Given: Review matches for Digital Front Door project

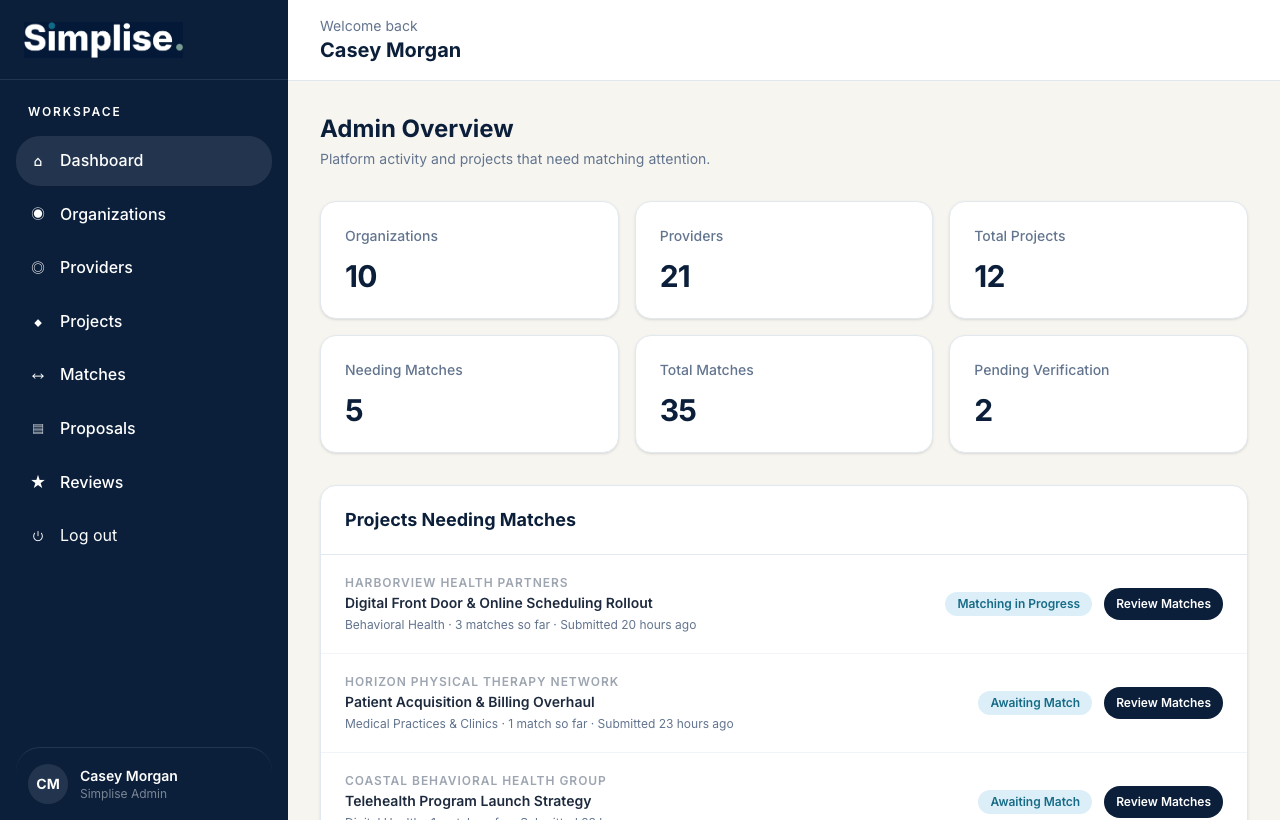Looking at the screenshot, I should click(x=1163, y=604).
